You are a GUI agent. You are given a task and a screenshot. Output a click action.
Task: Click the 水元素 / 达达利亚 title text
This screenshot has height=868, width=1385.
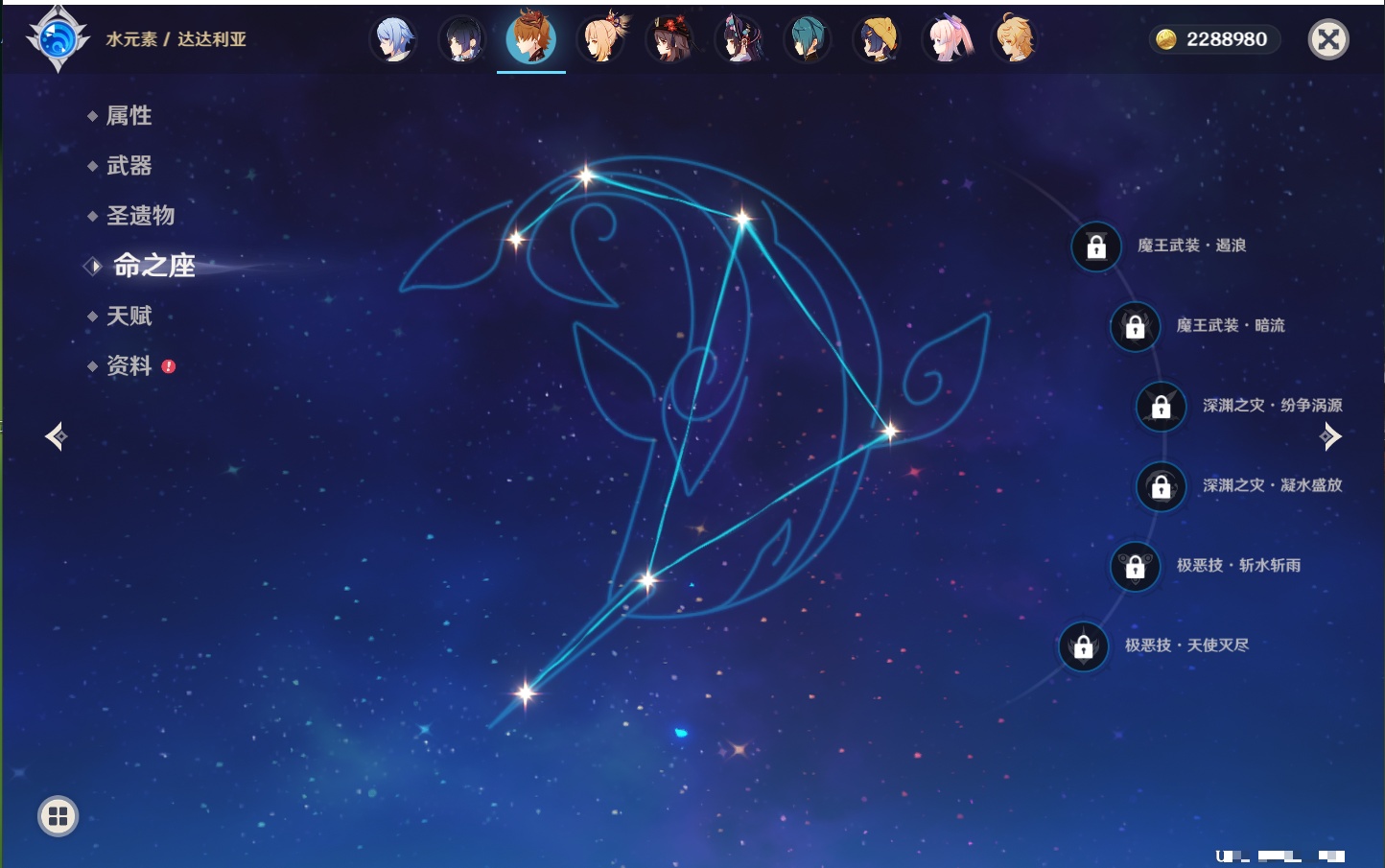coord(176,39)
